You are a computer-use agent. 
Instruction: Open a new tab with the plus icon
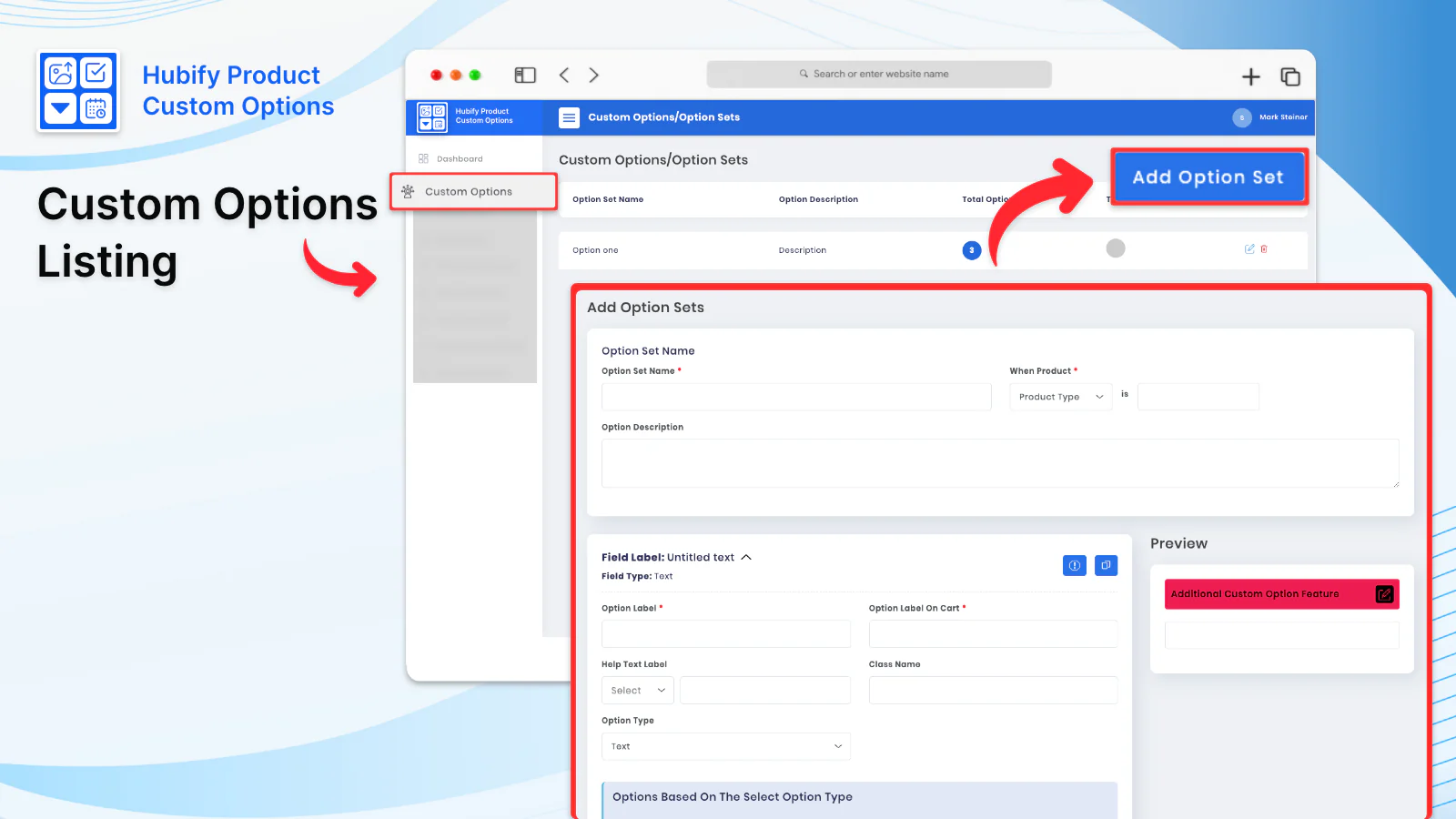pyautogui.click(x=1251, y=77)
